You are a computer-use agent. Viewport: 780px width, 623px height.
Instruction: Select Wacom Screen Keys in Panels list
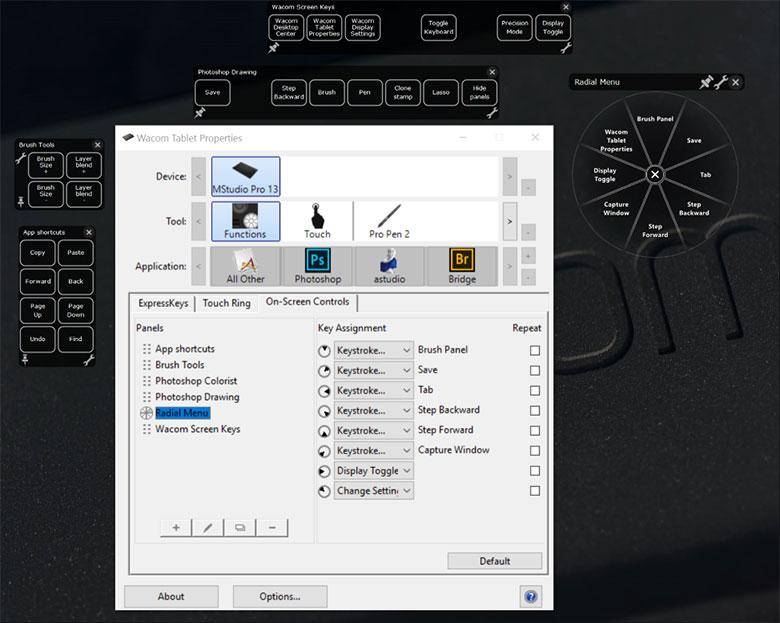click(x=197, y=429)
